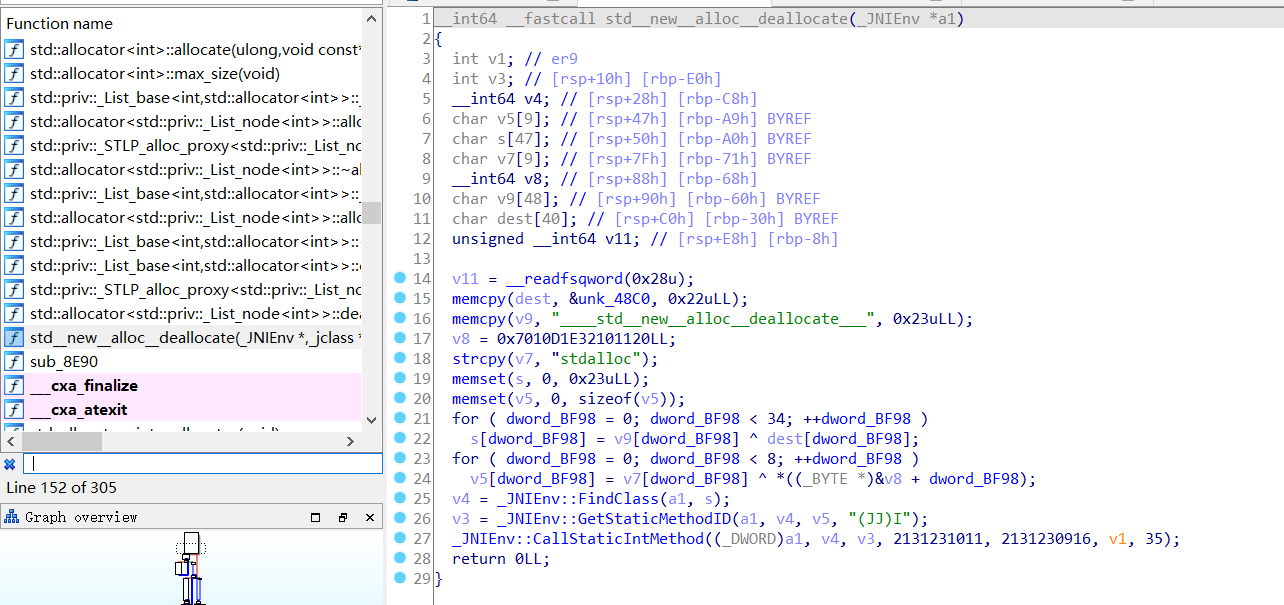Click the function icon next to __cxa_atexit
This screenshot has width=1284, height=605.
tap(14, 410)
